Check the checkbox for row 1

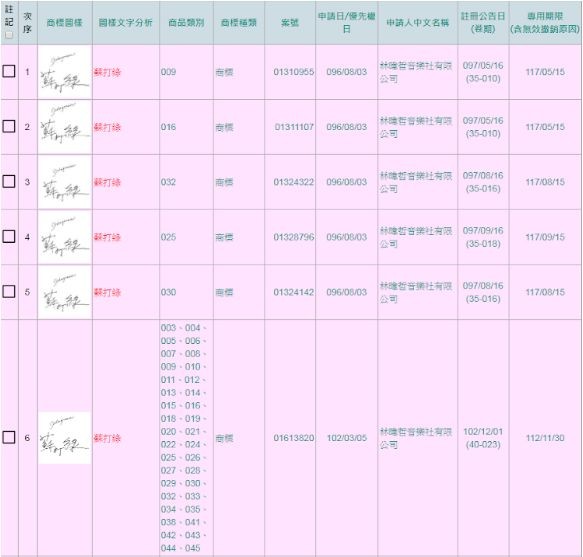[x=9, y=71]
